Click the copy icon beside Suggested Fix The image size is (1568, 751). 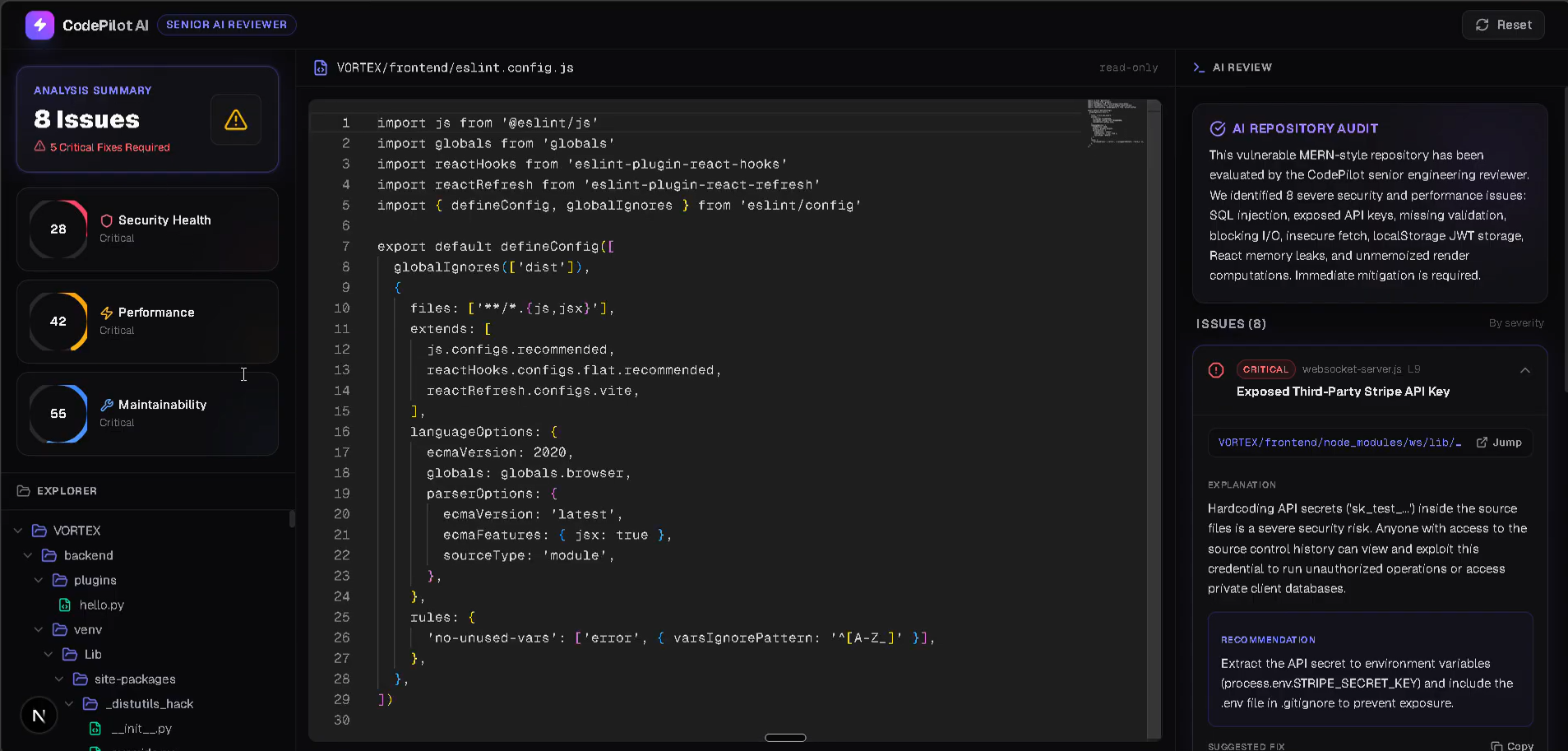tap(1496, 746)
